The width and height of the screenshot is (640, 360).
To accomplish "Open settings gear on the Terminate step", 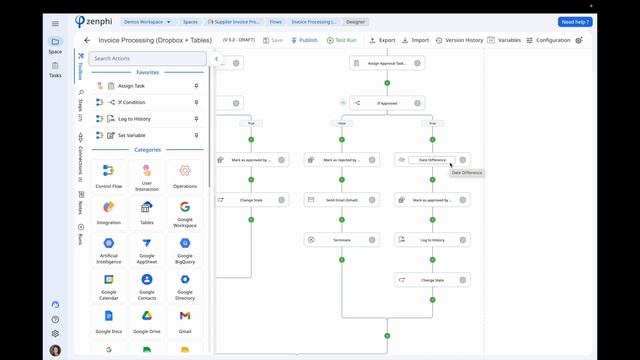I will click(372, 240).
